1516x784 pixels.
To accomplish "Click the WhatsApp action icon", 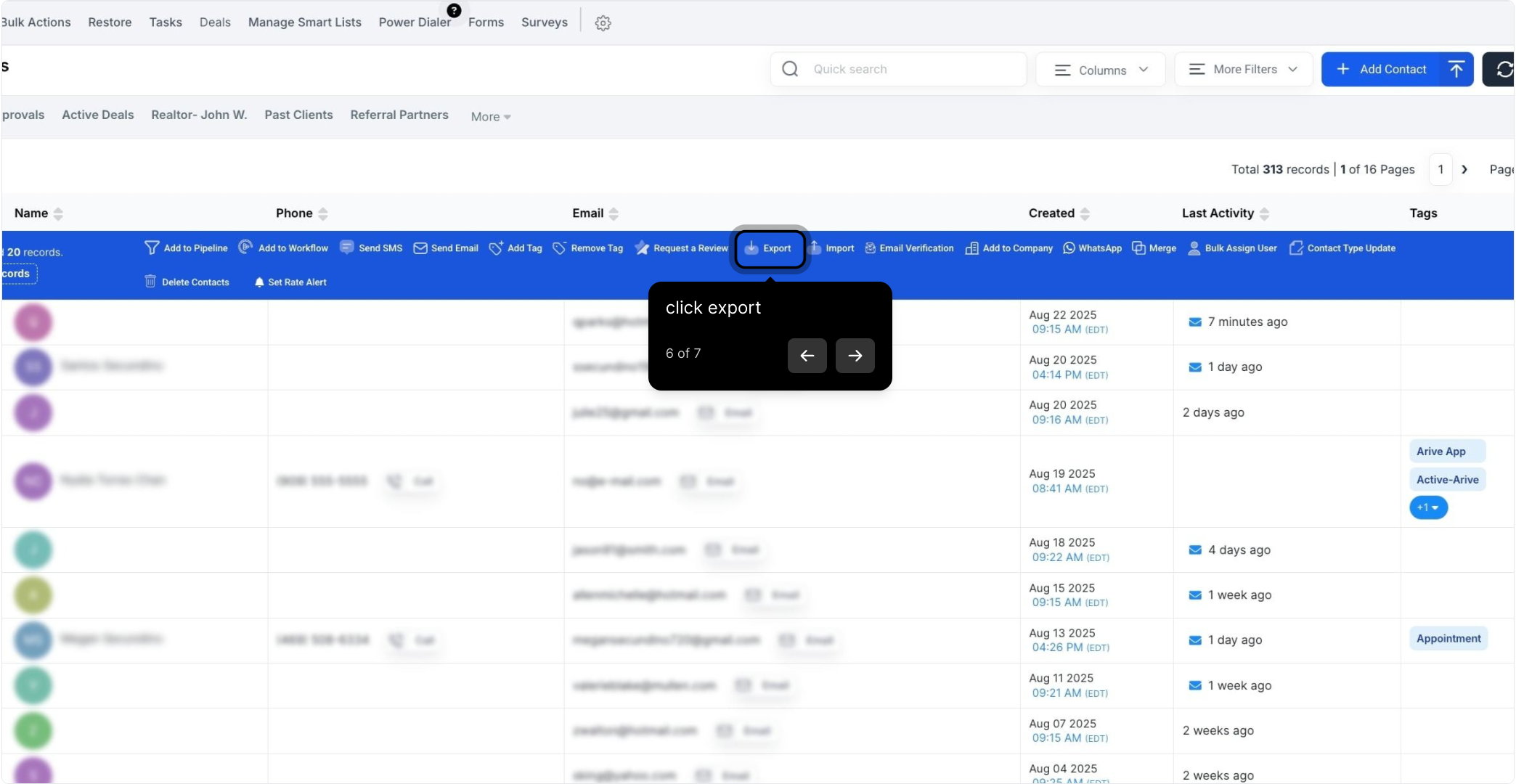I will pos(1069,248).
